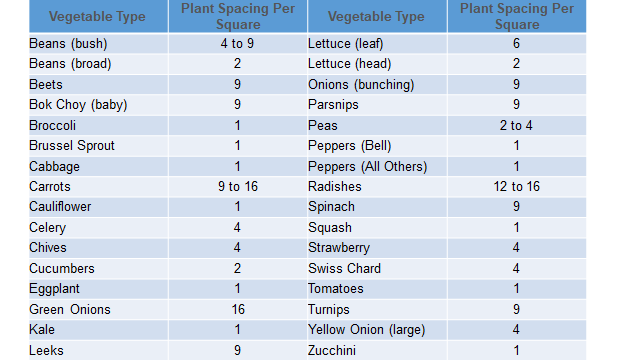Select the Bok Choy (baby) cell
The image size is (640, 360).
pyautogui.click(x=78, y=105)
